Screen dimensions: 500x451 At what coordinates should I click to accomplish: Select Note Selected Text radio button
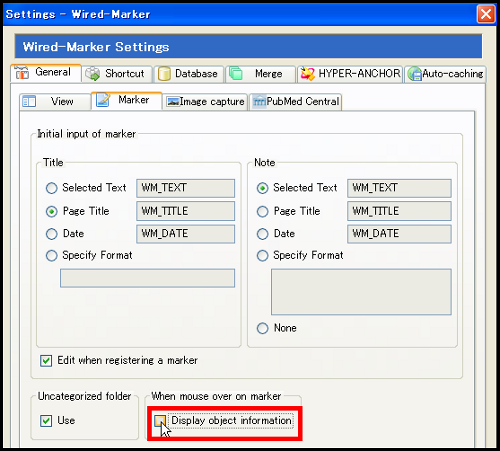[263, 188]
